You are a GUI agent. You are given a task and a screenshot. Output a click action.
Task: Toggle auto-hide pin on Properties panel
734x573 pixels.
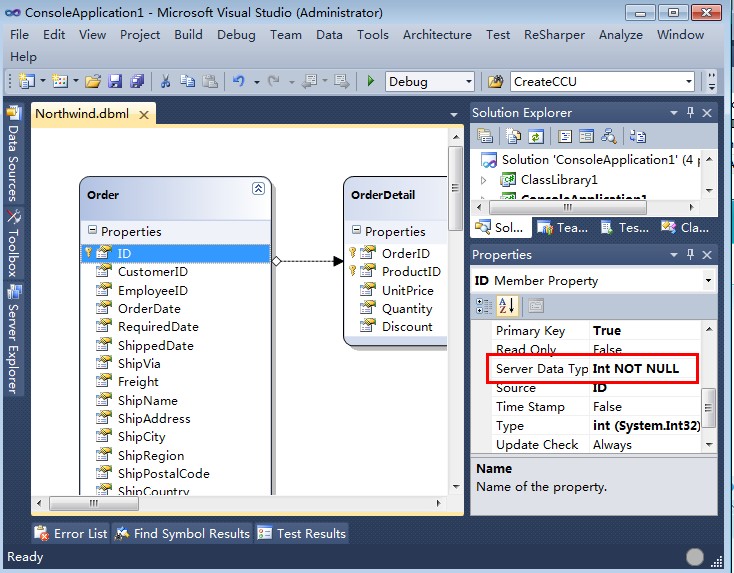[690, 254]
